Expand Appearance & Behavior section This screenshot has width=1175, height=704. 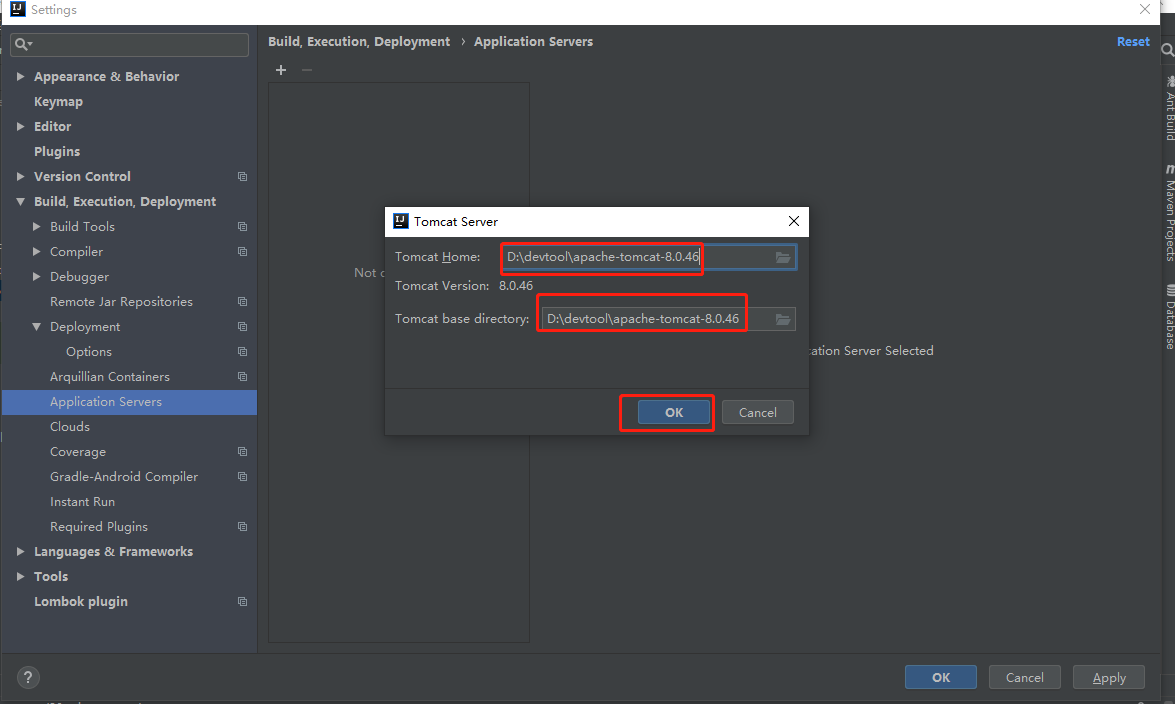click(x=20, y=76)
